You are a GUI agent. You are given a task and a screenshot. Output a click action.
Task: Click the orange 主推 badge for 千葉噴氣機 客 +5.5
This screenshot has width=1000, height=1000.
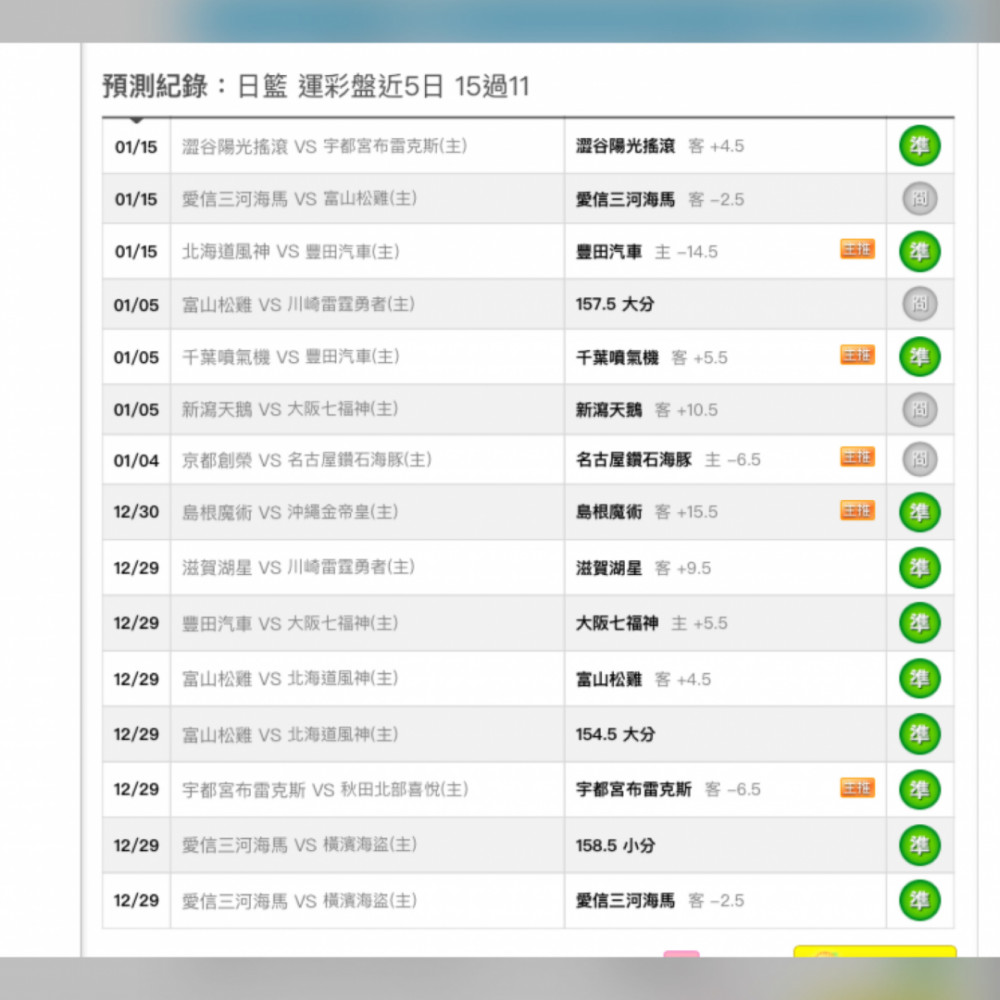857,355
